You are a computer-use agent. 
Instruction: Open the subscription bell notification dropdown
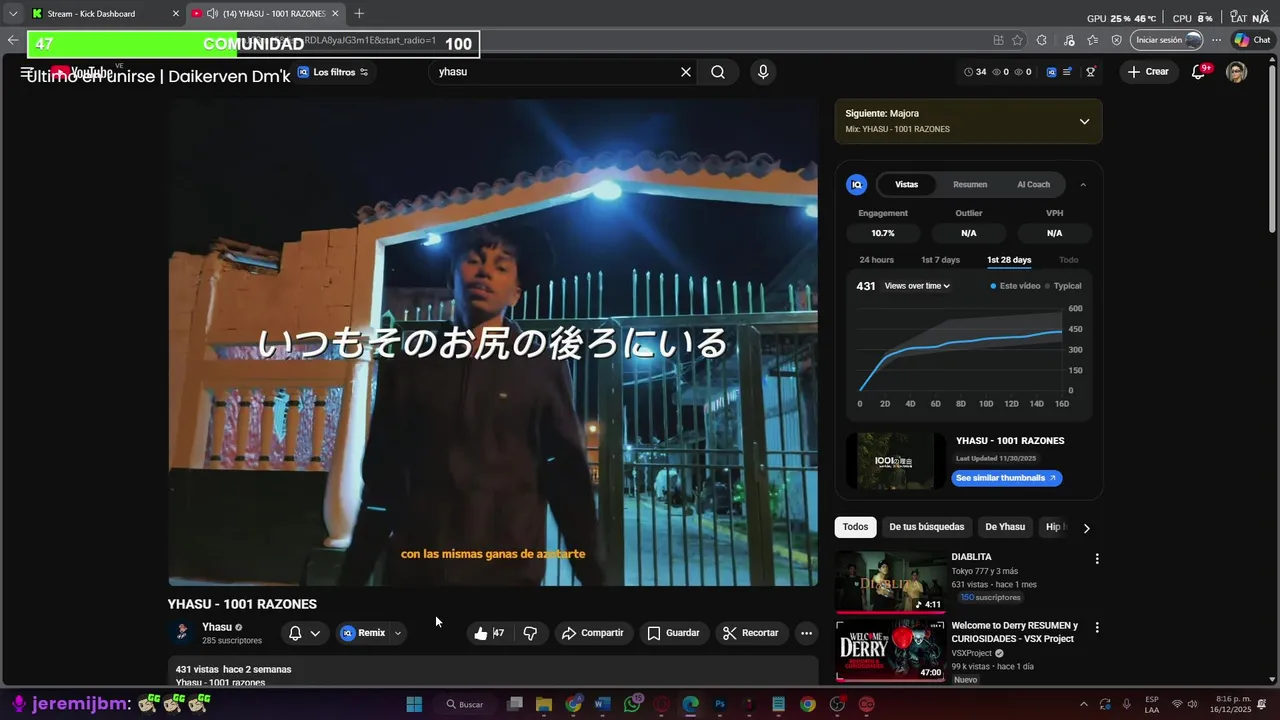304,633
